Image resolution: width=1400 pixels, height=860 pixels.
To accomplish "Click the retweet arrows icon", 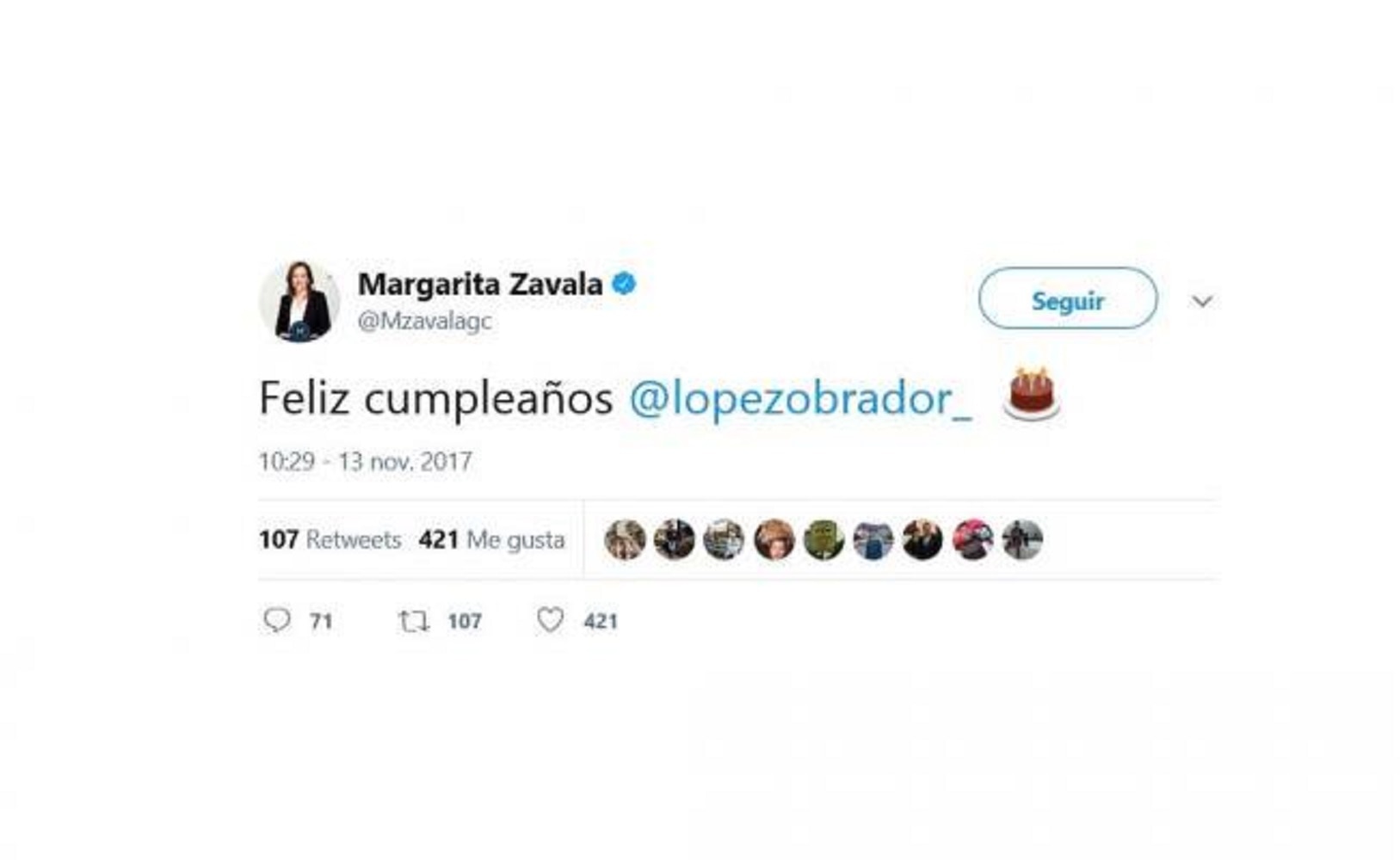I will [x=414, y=621].
